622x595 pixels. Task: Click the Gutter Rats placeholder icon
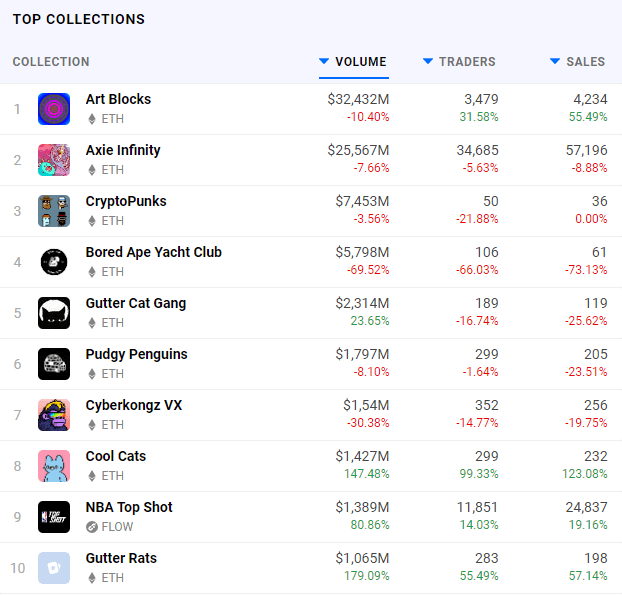[x=54, y=568]
